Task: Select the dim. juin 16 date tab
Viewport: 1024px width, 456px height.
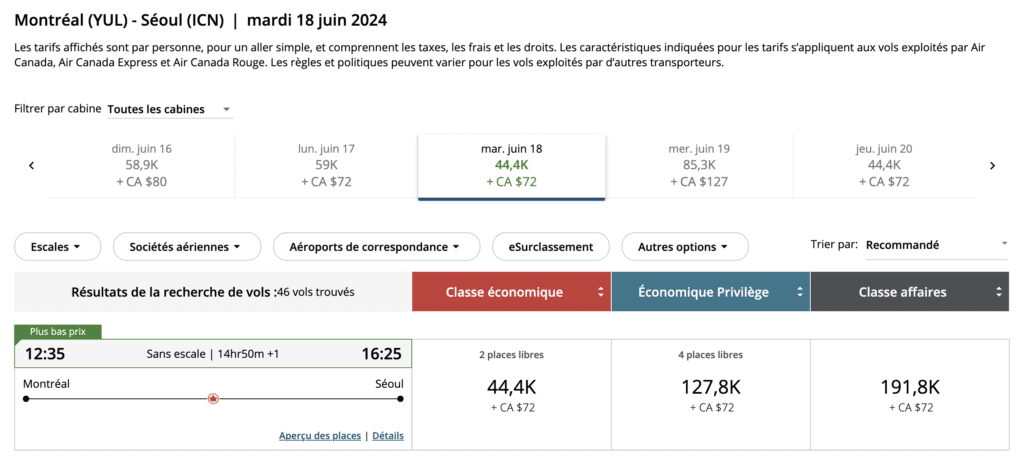Action: click(142, 165)
